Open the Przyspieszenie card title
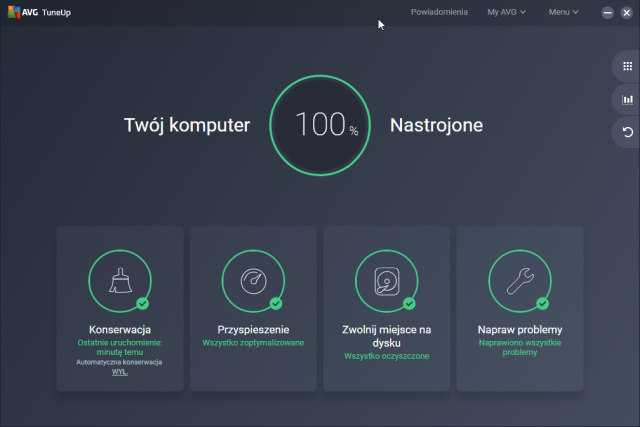This screenshot has height=427, width=640. coord(253,329)
